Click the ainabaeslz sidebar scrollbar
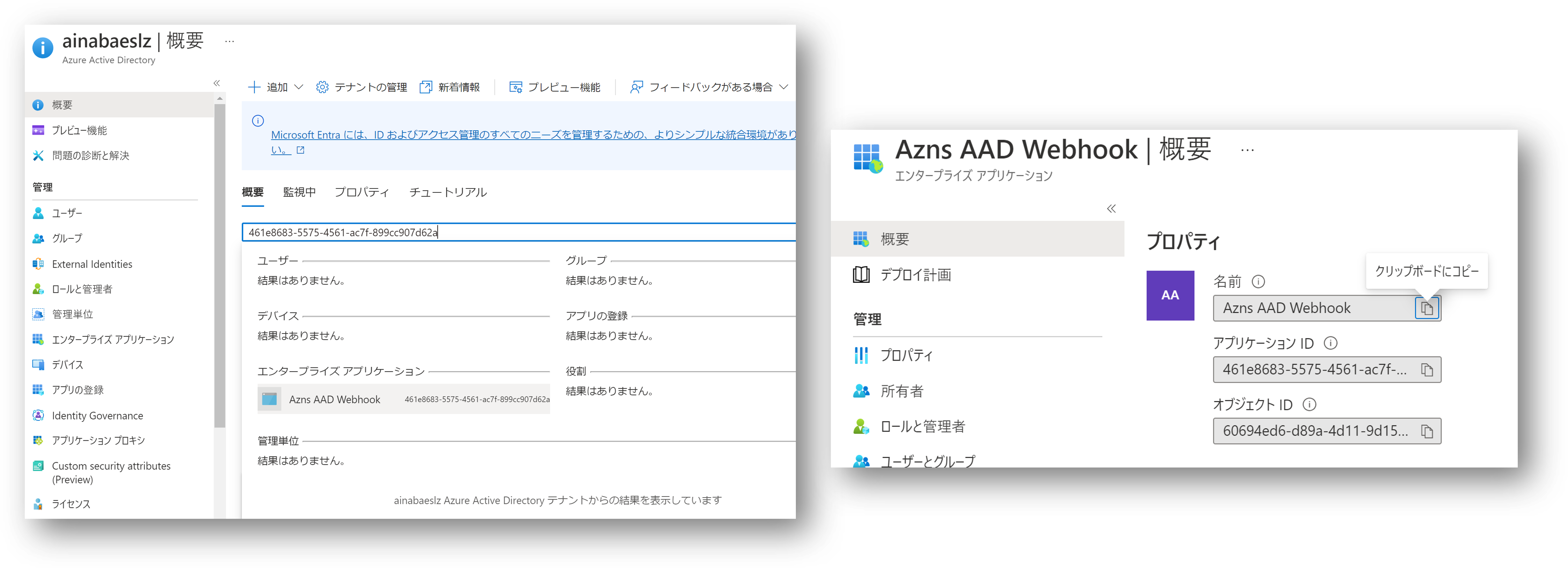 [x=220, y=265]
